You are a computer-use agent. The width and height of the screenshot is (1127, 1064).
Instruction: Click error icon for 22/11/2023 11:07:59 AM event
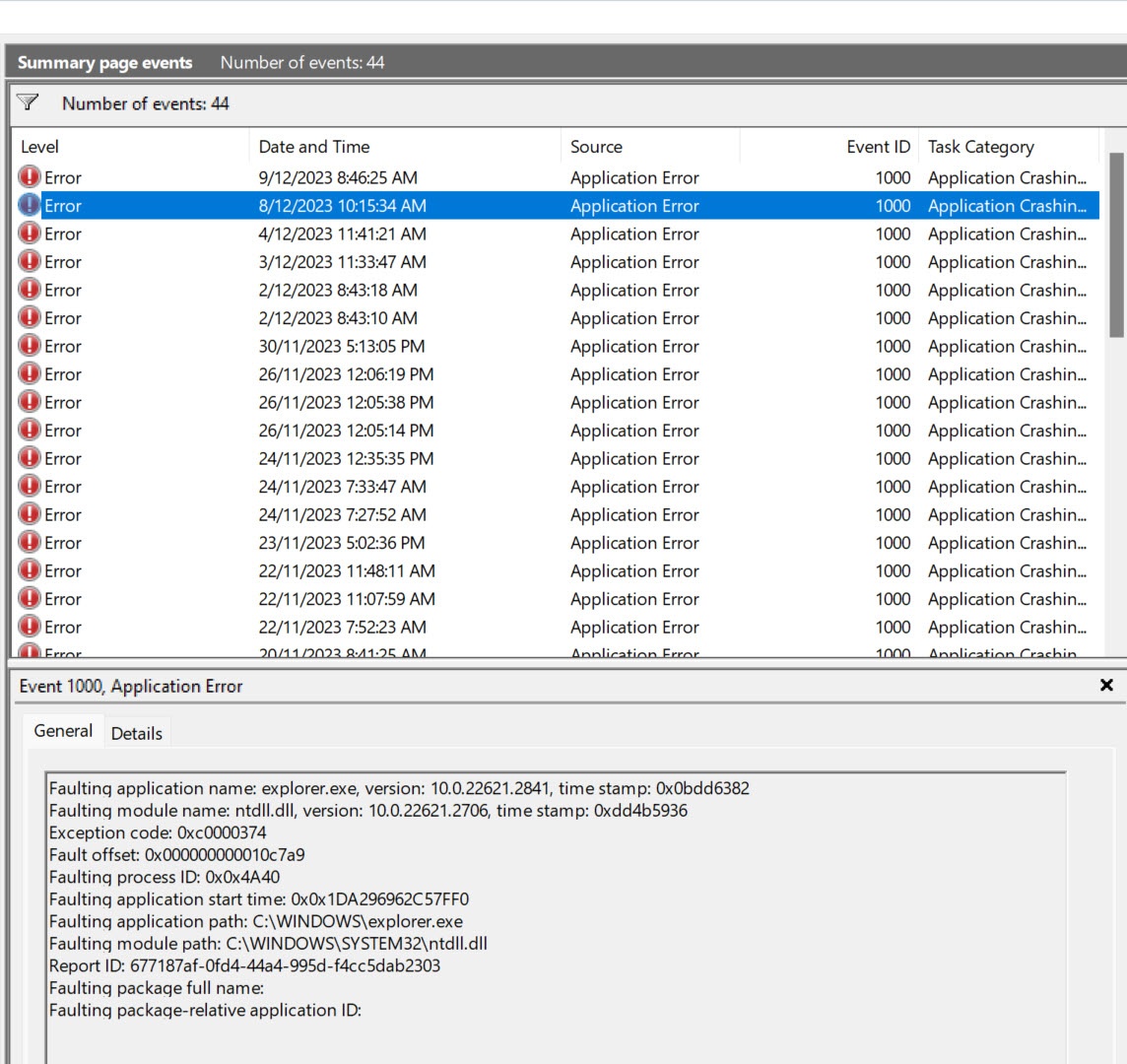(30, 597)
